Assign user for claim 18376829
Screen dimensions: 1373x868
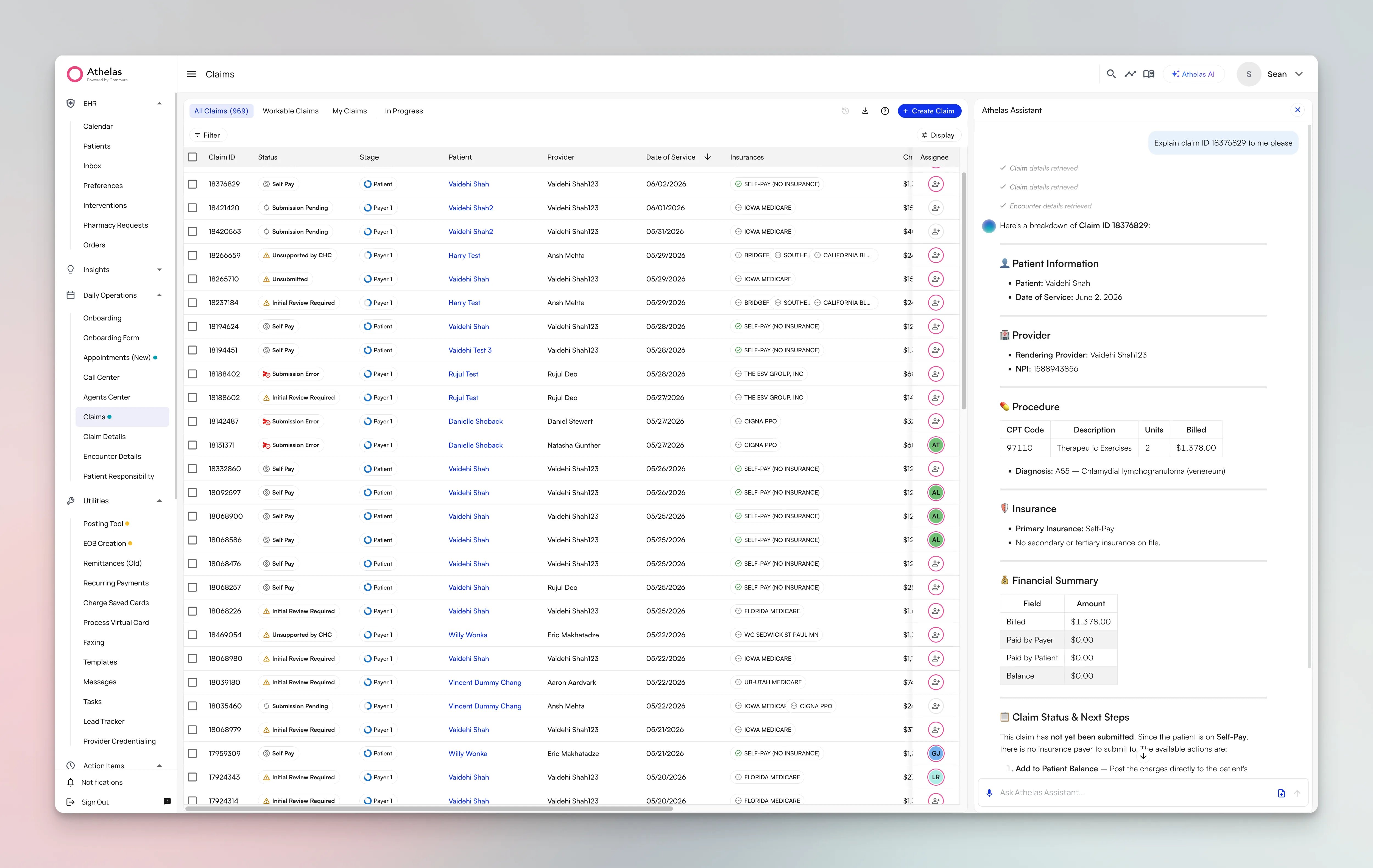[936, 184]
